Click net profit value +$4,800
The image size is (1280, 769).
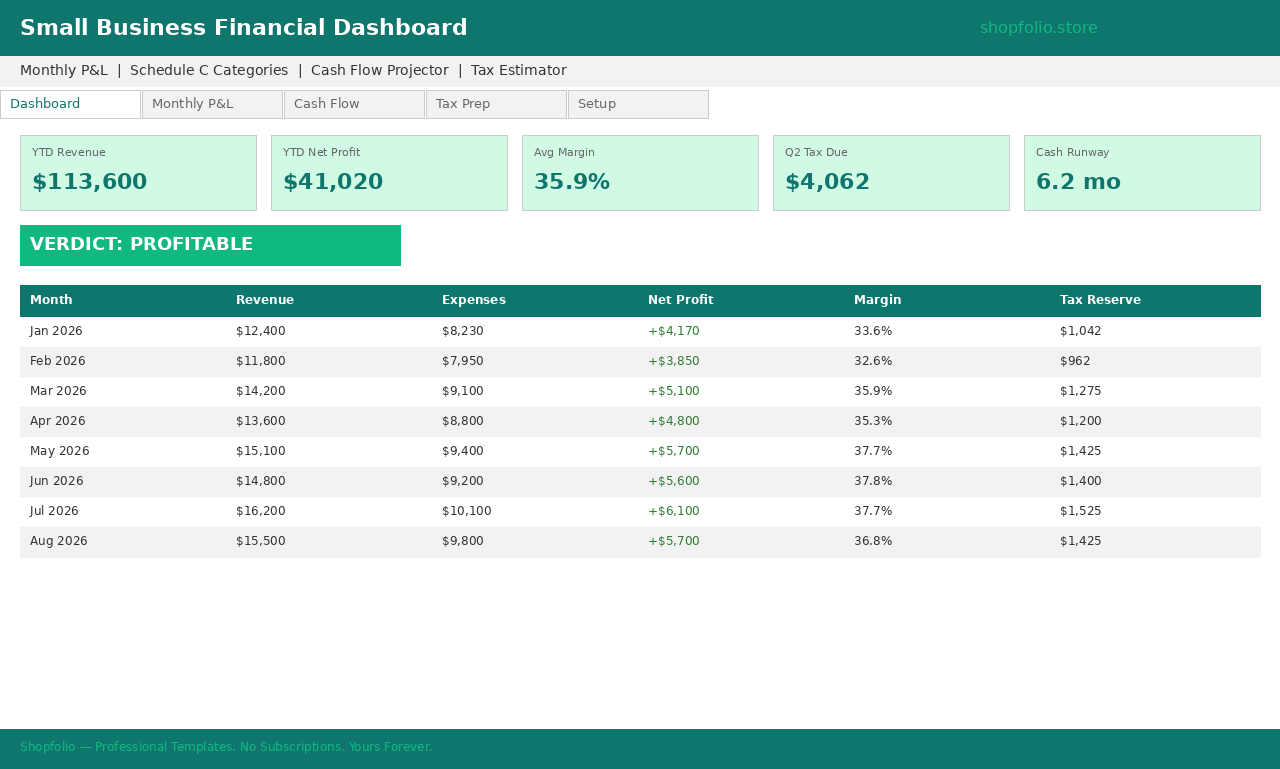coord(674,421)
